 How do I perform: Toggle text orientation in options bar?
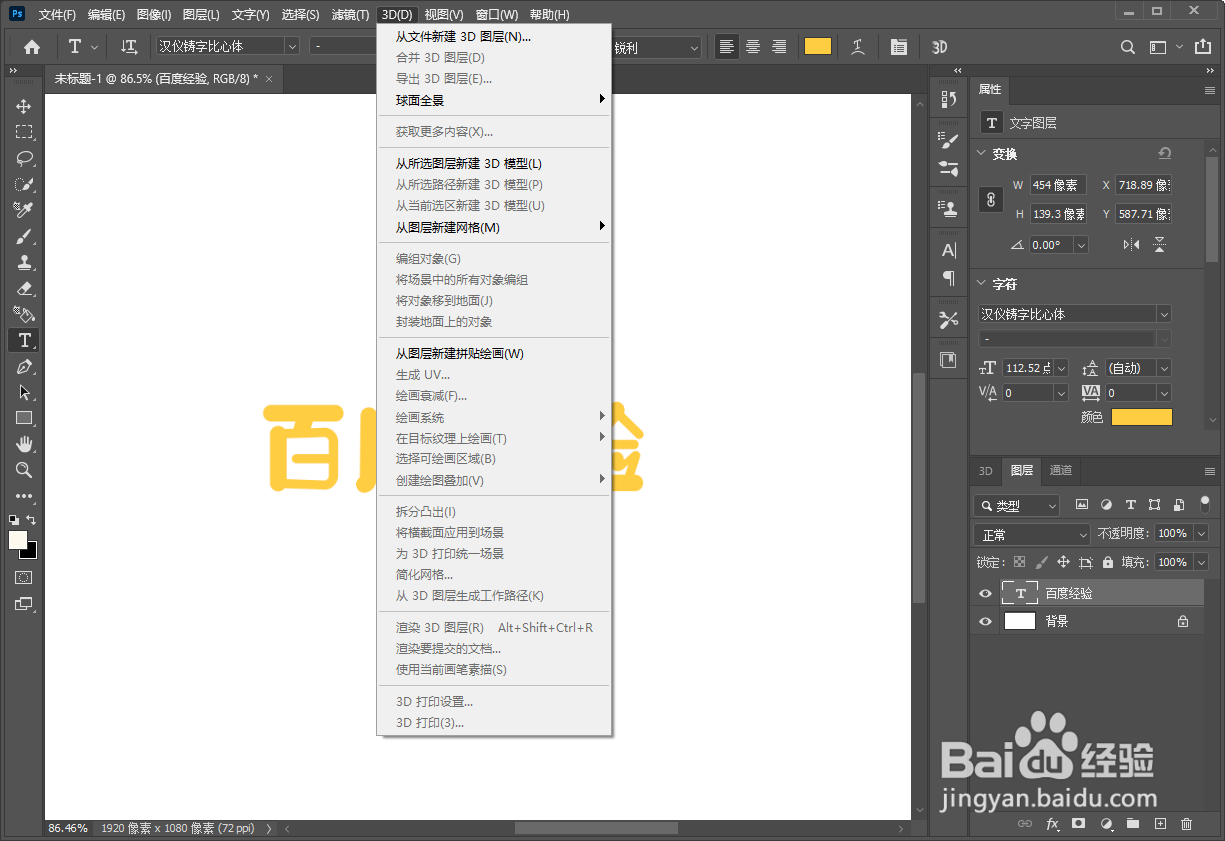point(129,47)
